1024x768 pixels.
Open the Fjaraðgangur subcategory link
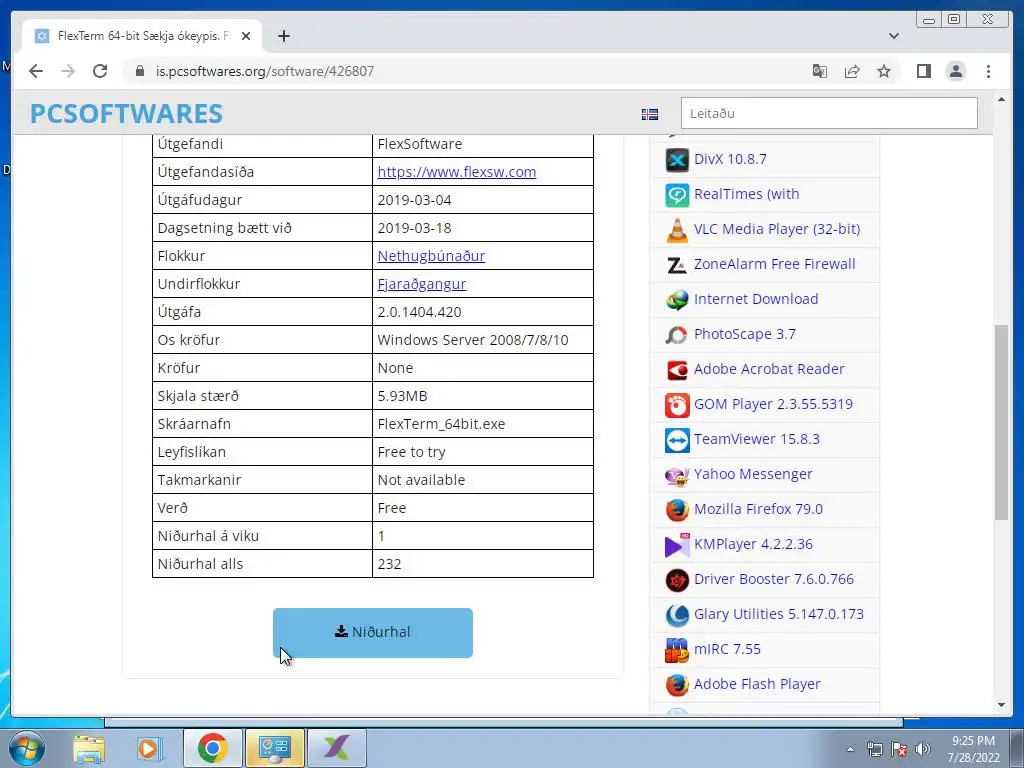pos(422,284)
